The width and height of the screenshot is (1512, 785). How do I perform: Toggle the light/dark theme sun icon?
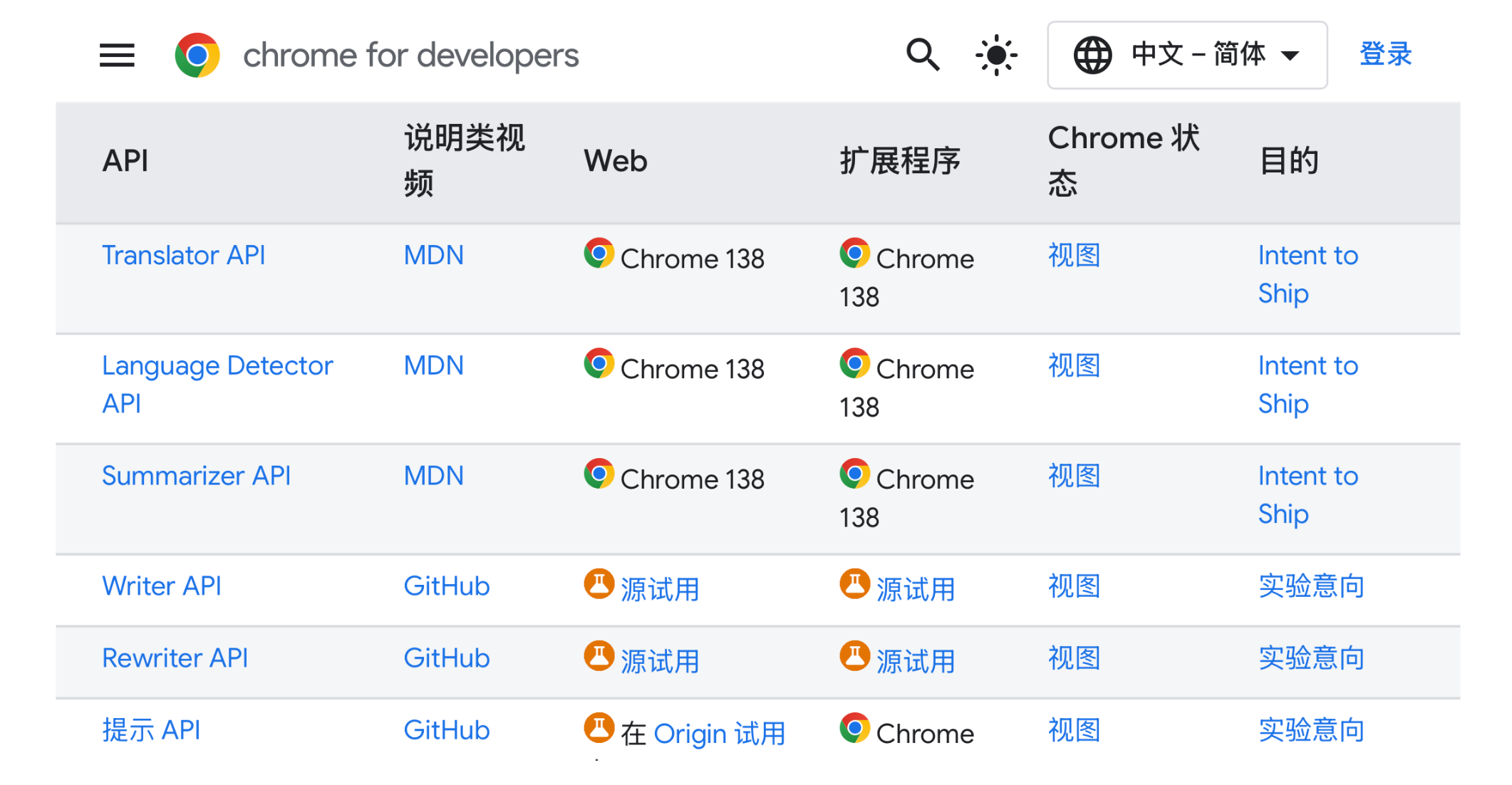click(995, 55)
